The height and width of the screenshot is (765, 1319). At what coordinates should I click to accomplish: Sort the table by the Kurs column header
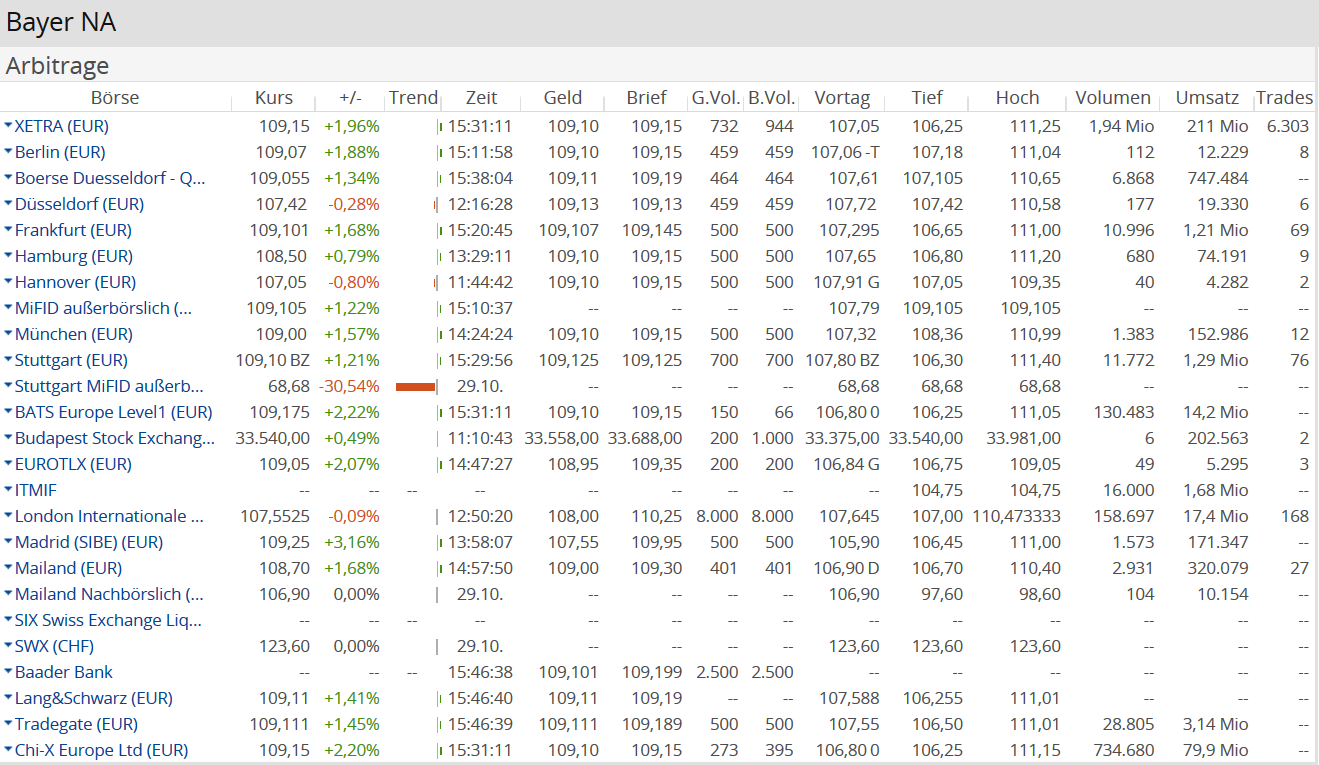(274, 98)
